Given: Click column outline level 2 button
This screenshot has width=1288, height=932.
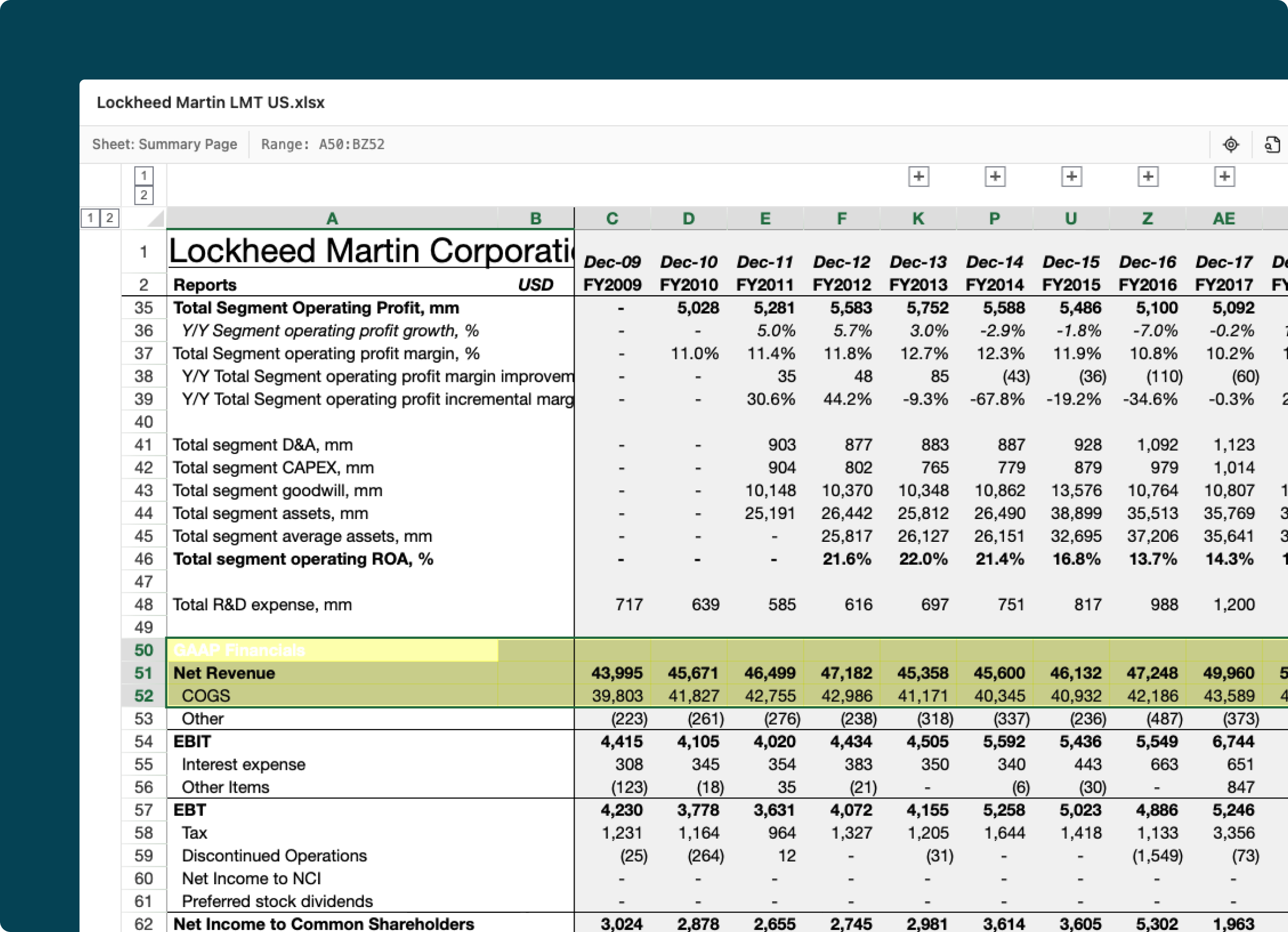Looking at the screenshot, I should pos(144,196).
